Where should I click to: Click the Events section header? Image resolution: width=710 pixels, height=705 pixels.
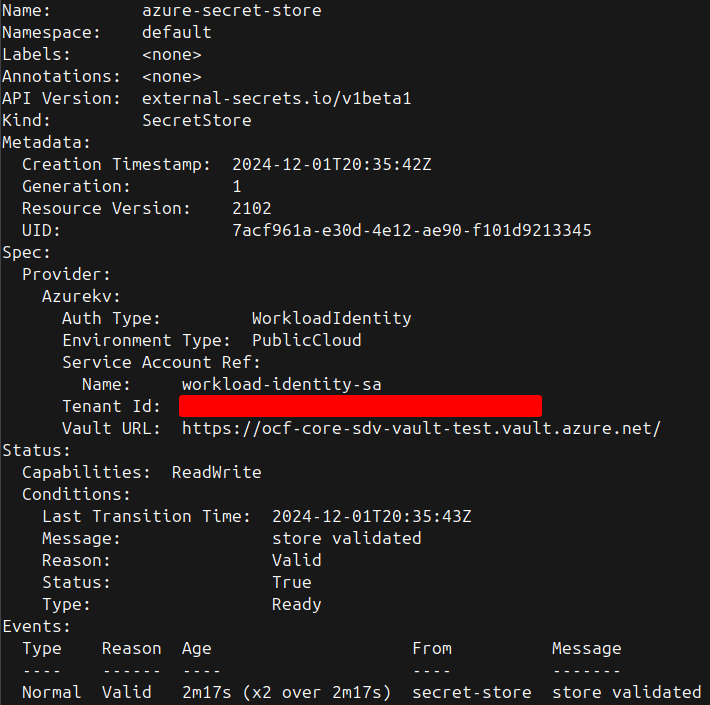tap(36, 626)
